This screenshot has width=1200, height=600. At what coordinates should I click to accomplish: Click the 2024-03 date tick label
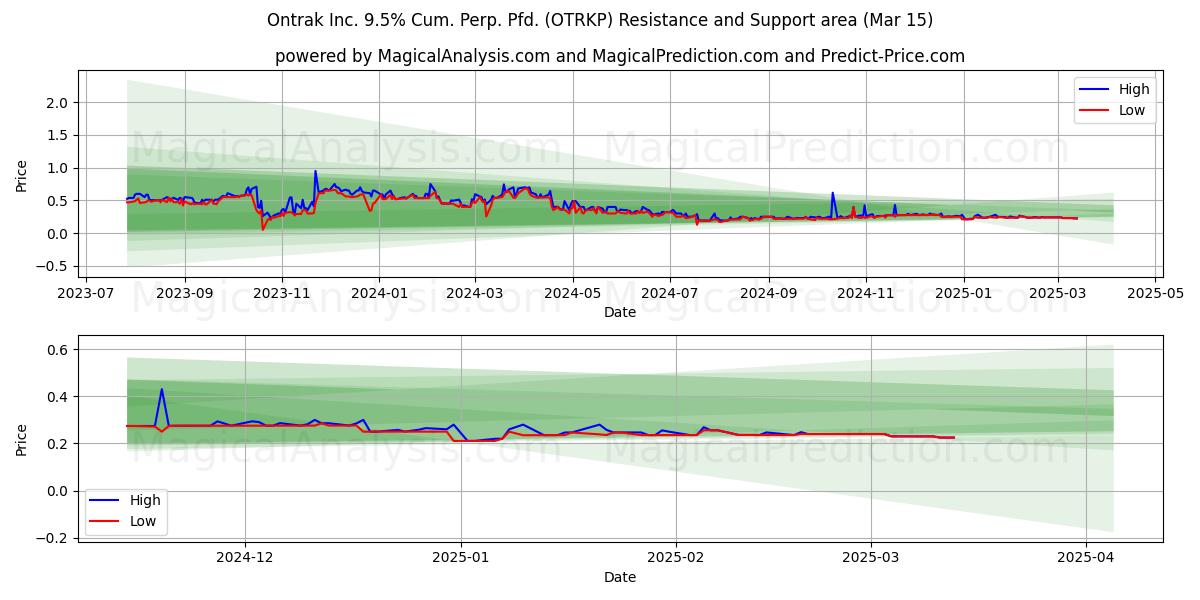pos(474,295)
